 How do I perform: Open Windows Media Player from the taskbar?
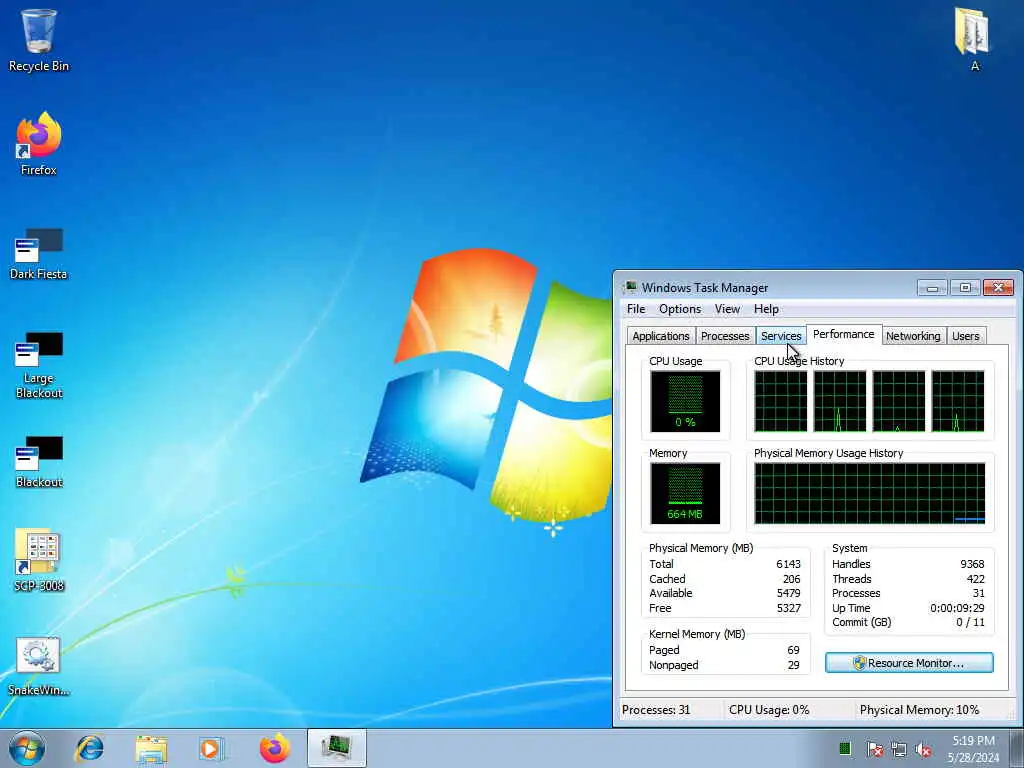point(212,748)
